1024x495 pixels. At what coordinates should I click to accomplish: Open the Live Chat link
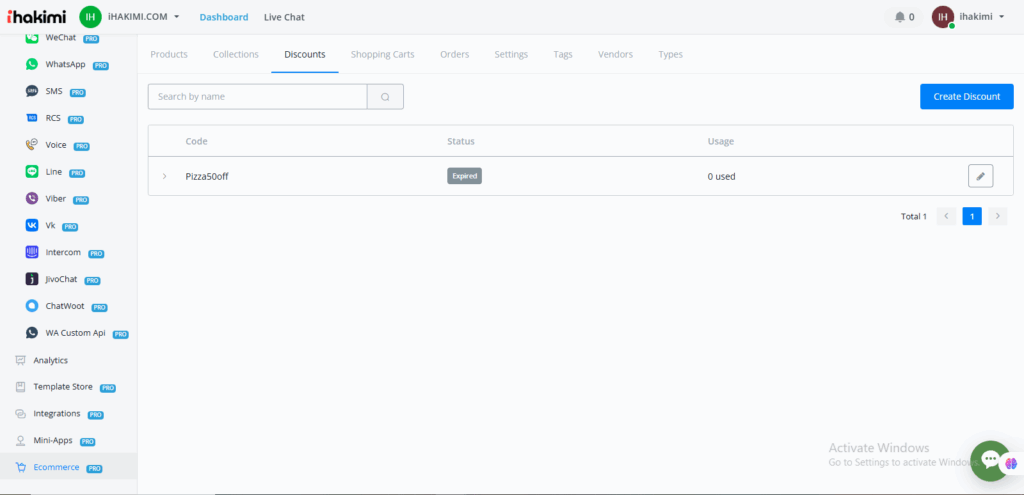(284, 17)
